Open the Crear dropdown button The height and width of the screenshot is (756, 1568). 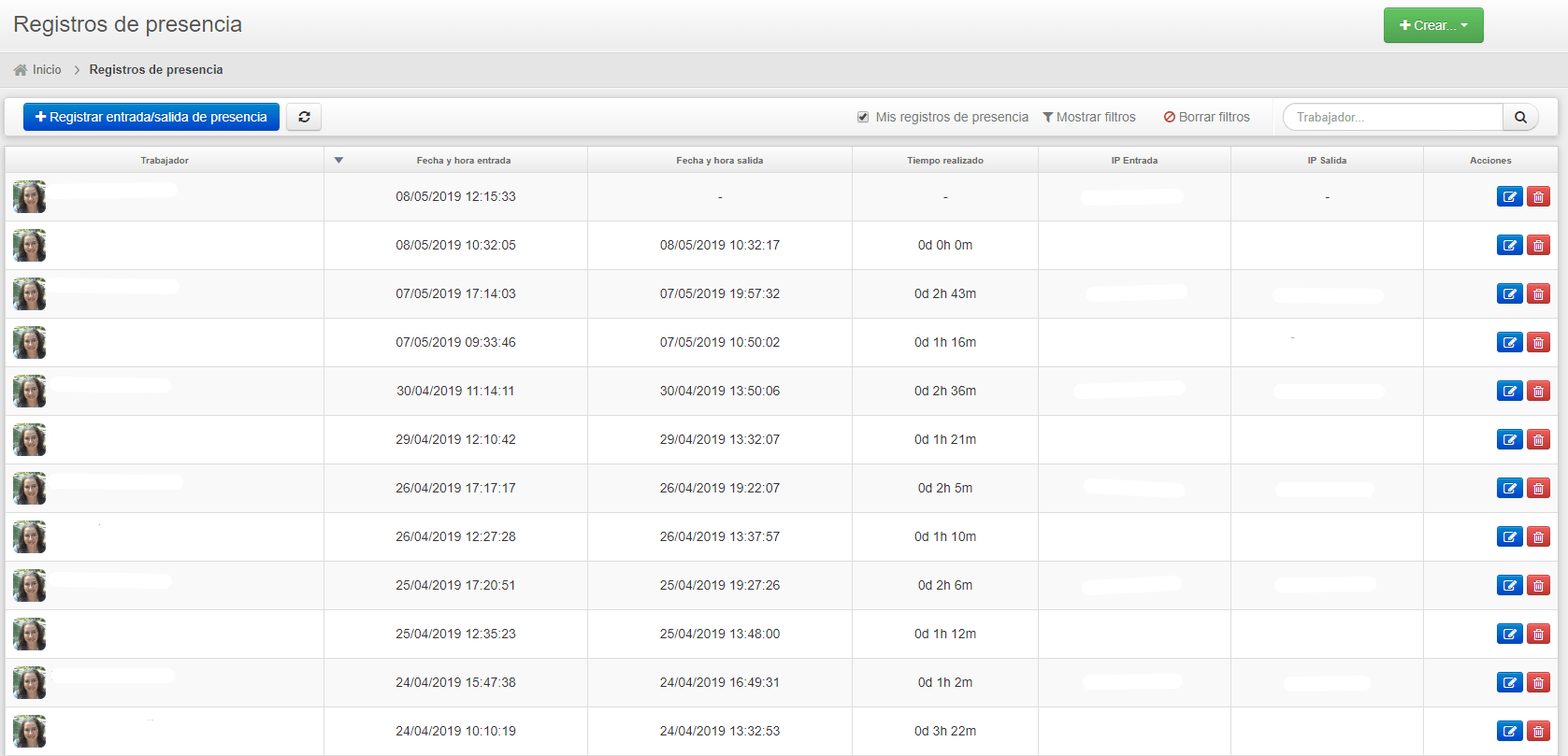(x=1433, y=25)
